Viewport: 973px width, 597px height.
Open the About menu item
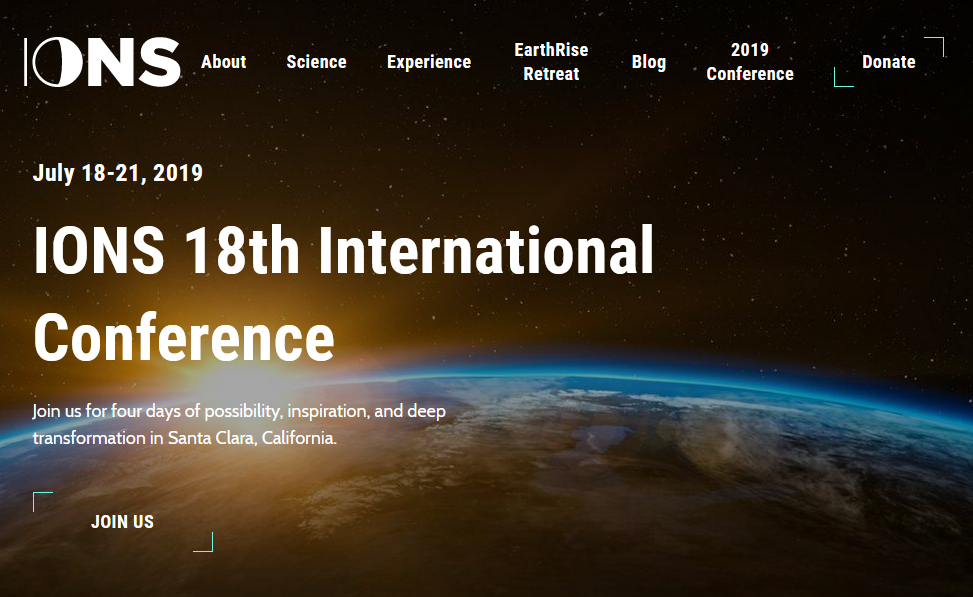pos(223,61)
